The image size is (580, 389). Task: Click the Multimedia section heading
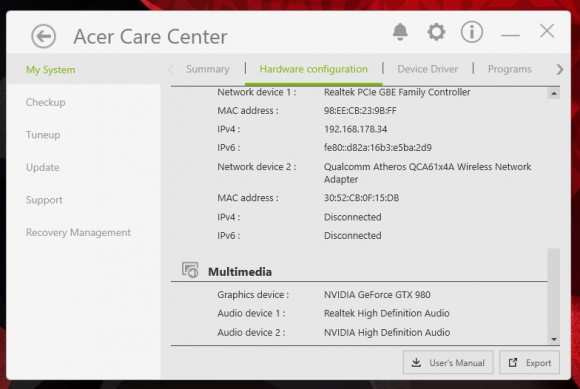pyautogui.click(x=240, y=272)
